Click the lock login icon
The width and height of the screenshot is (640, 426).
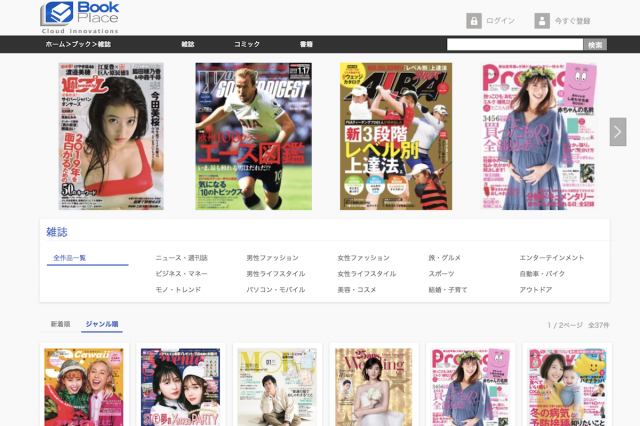[474, 21]
